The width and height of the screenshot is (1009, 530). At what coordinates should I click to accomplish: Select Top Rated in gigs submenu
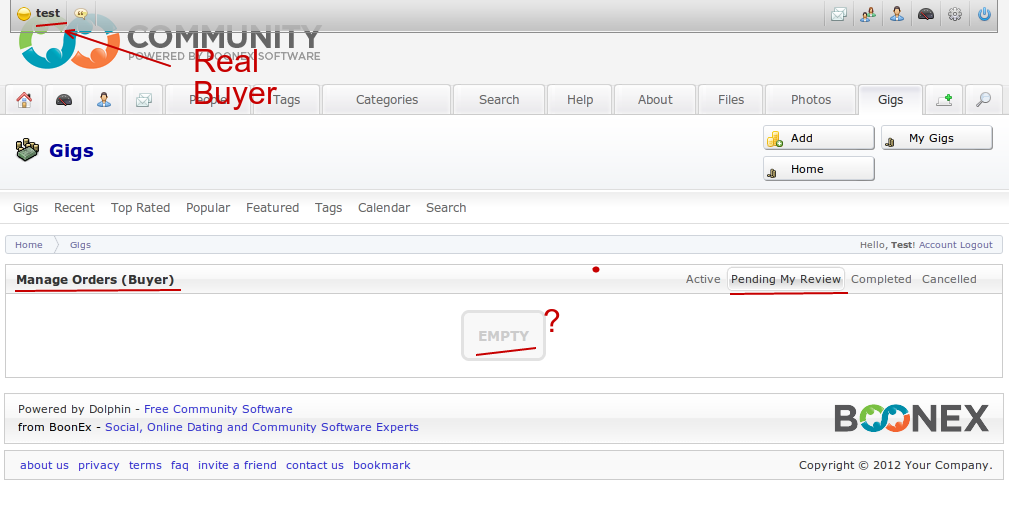(x=140, y=208)
